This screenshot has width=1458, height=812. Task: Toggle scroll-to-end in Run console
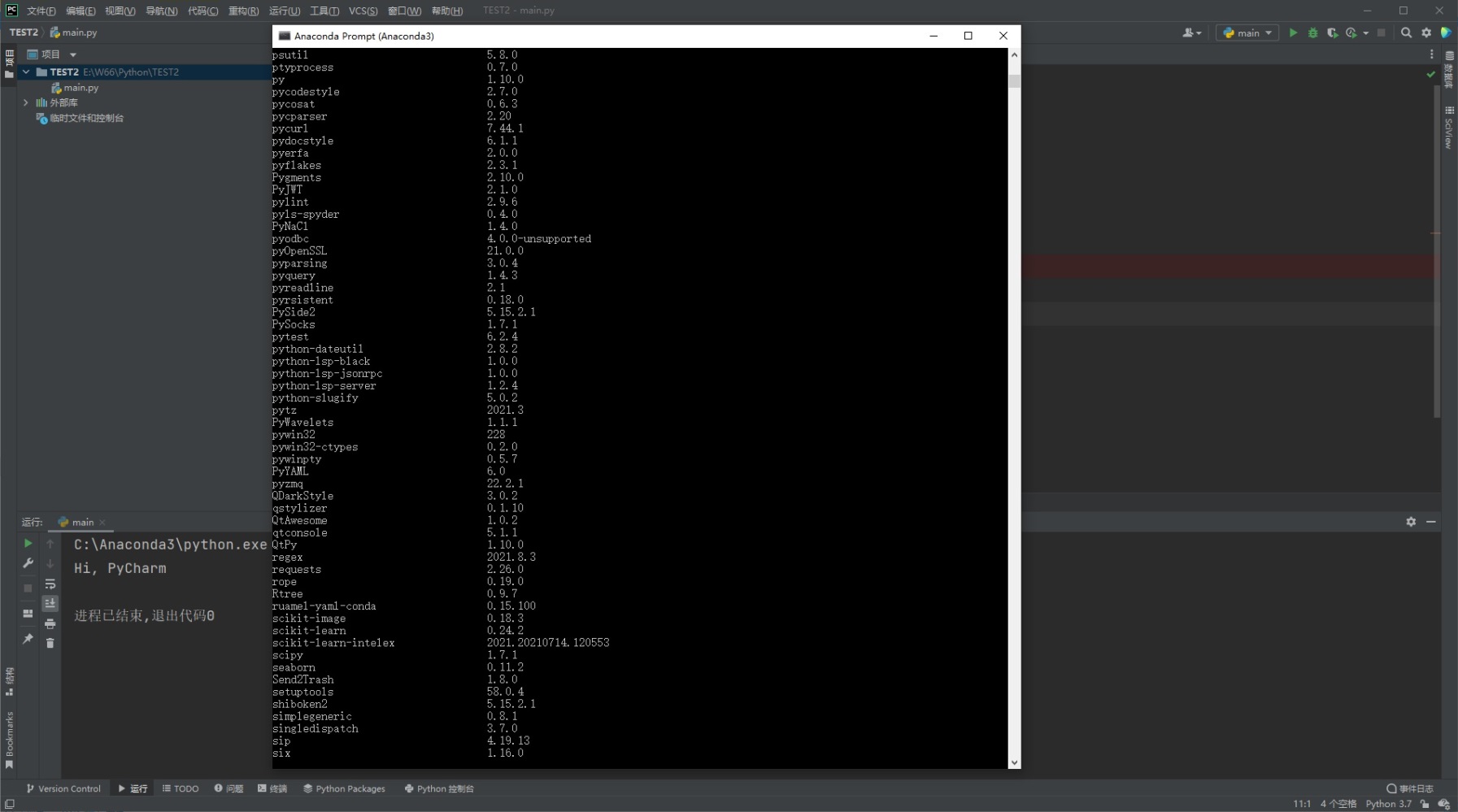tap(50, 603)
